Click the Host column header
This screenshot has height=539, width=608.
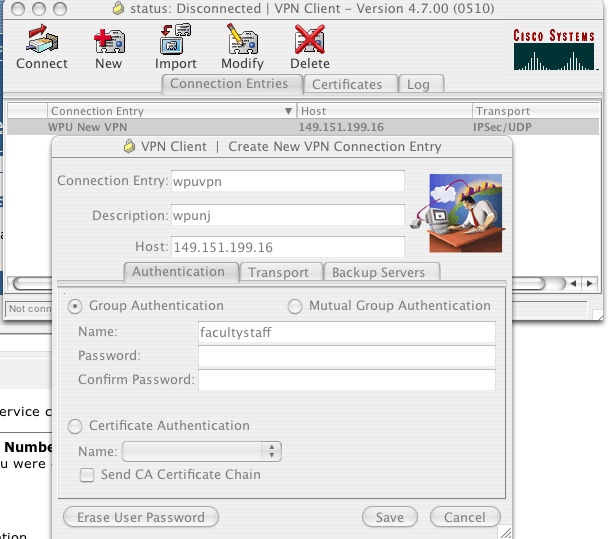[384, 111]
